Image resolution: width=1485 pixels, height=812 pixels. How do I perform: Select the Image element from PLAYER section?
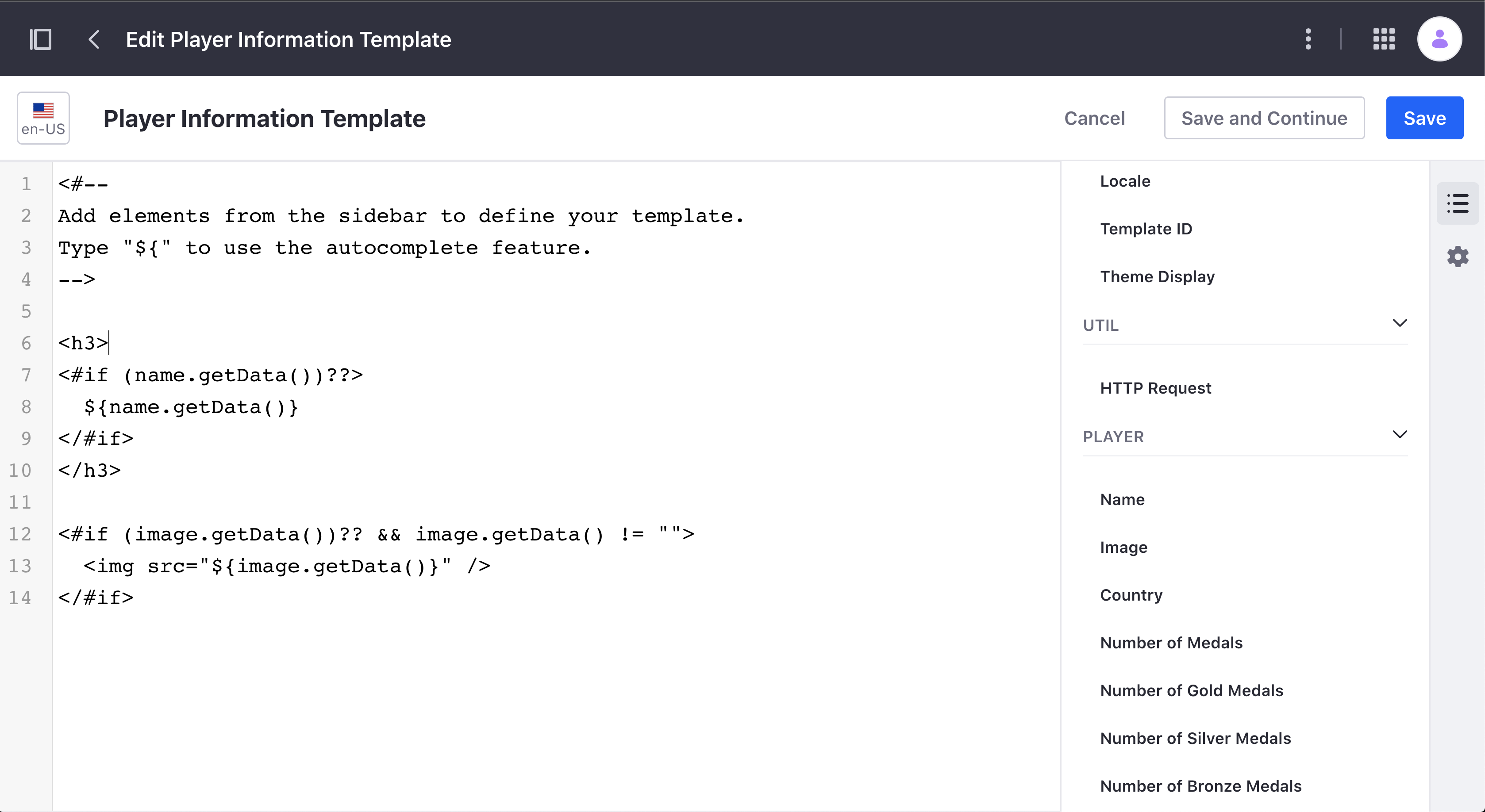(1124, 547)
